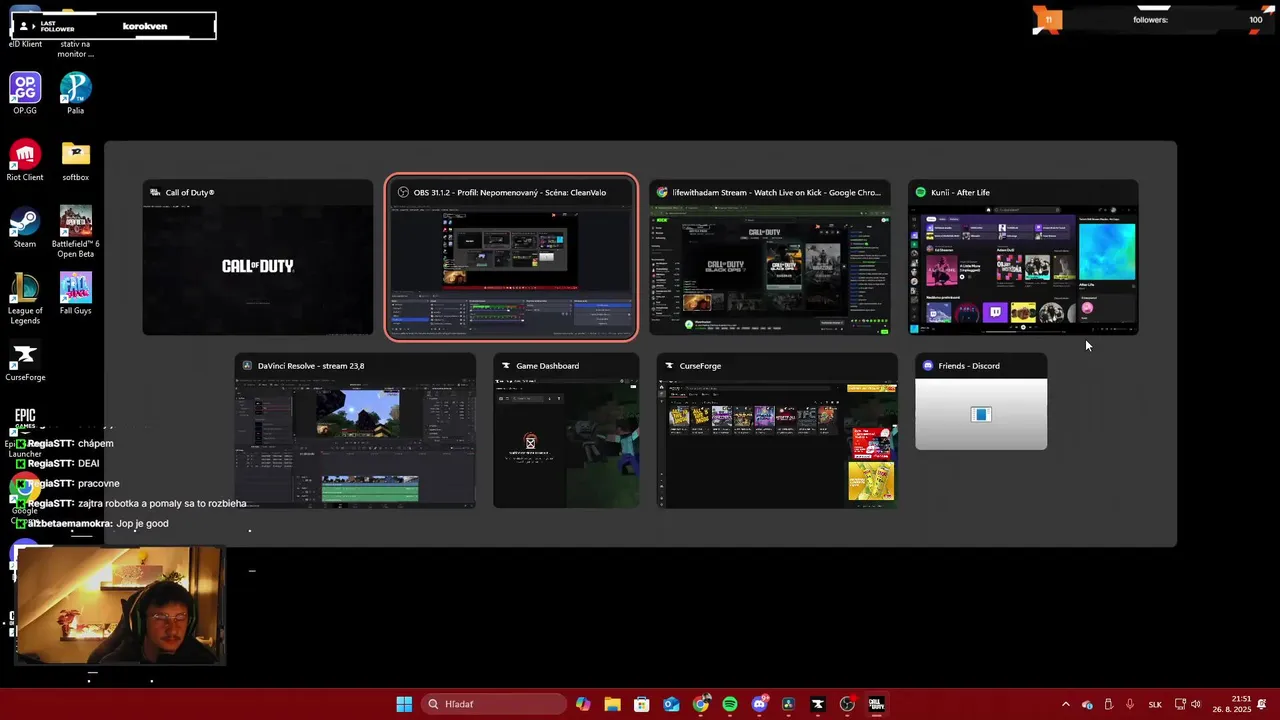This screenshot has height=720, width=1280.
Task: Switch to DaVinci Resolve stream 23,8 window
Action: [356, 431]
